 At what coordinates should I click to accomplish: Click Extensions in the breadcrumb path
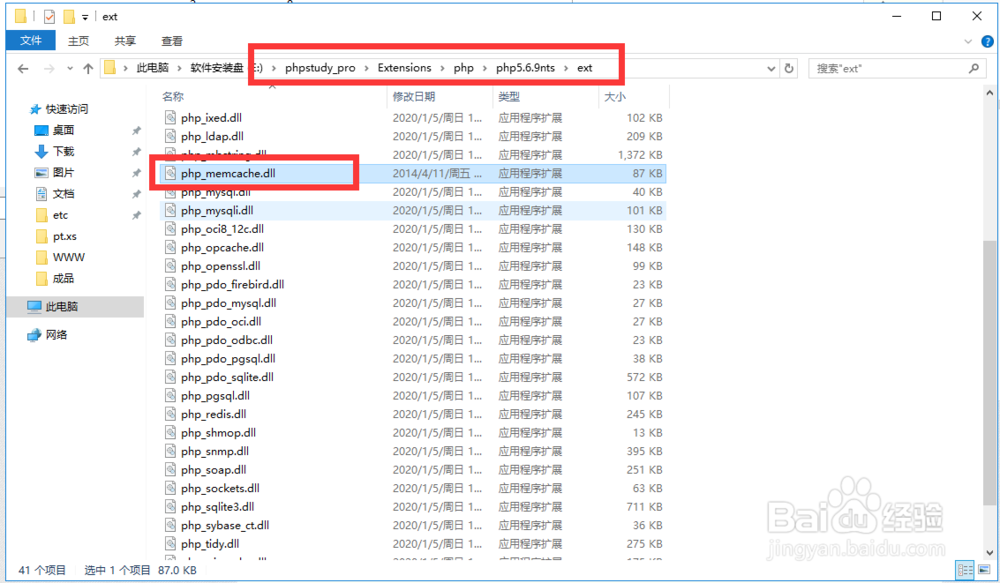pyautogui.click(x=404, y=68)
